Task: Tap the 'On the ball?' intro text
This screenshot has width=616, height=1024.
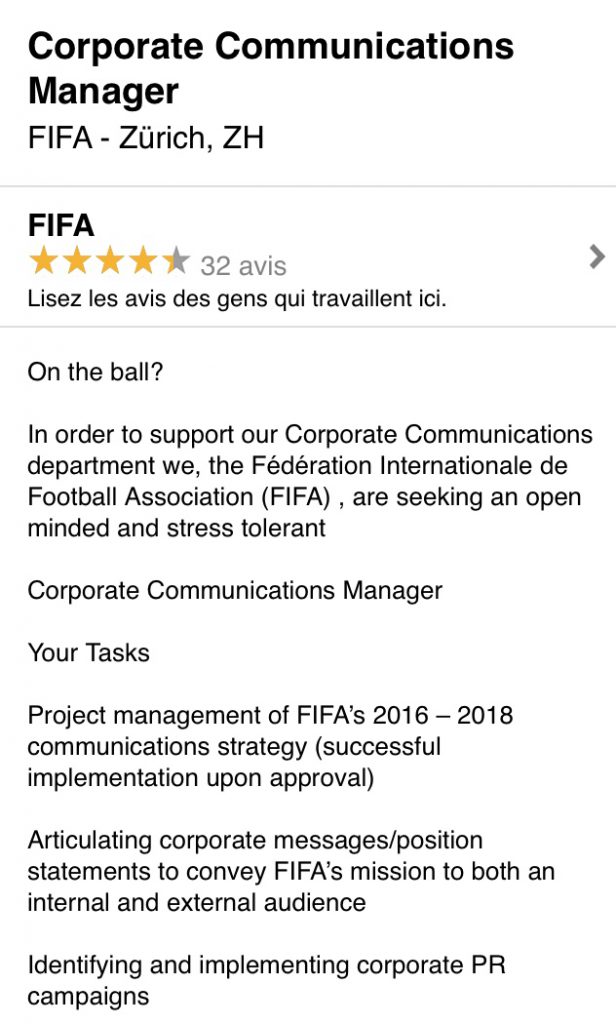Action: click(x=95, y=372)
